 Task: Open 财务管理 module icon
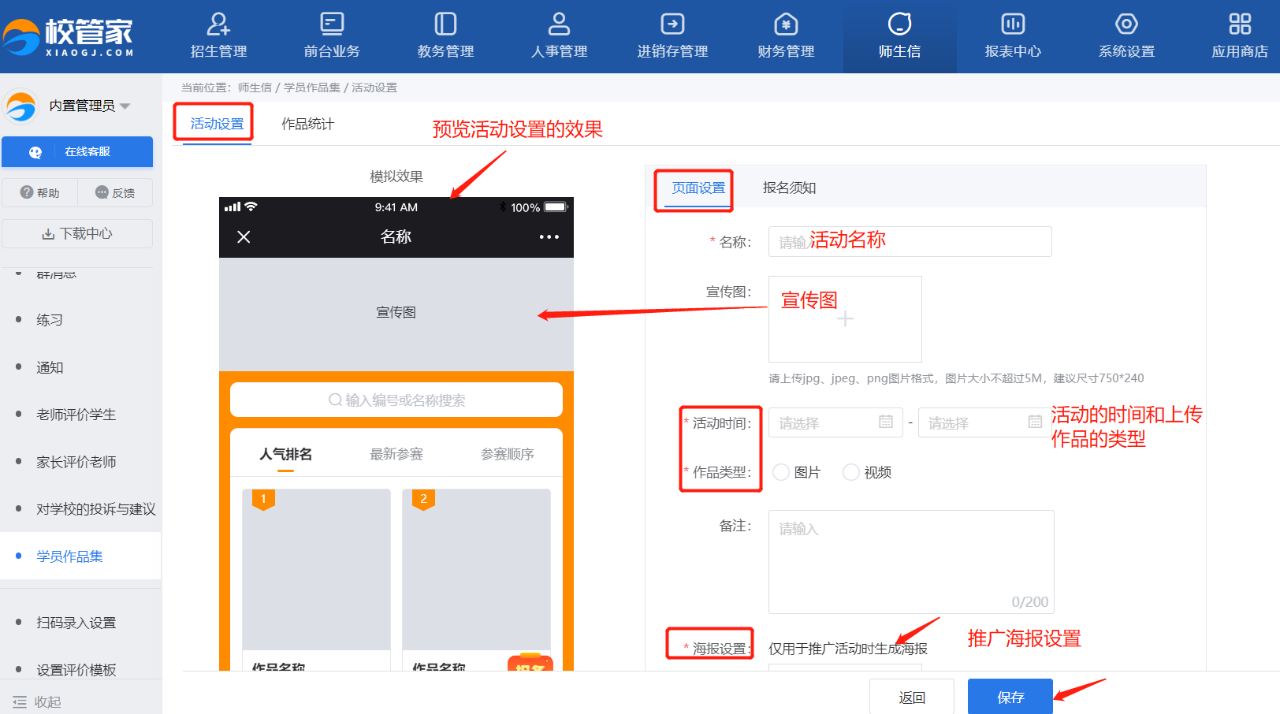786,24
